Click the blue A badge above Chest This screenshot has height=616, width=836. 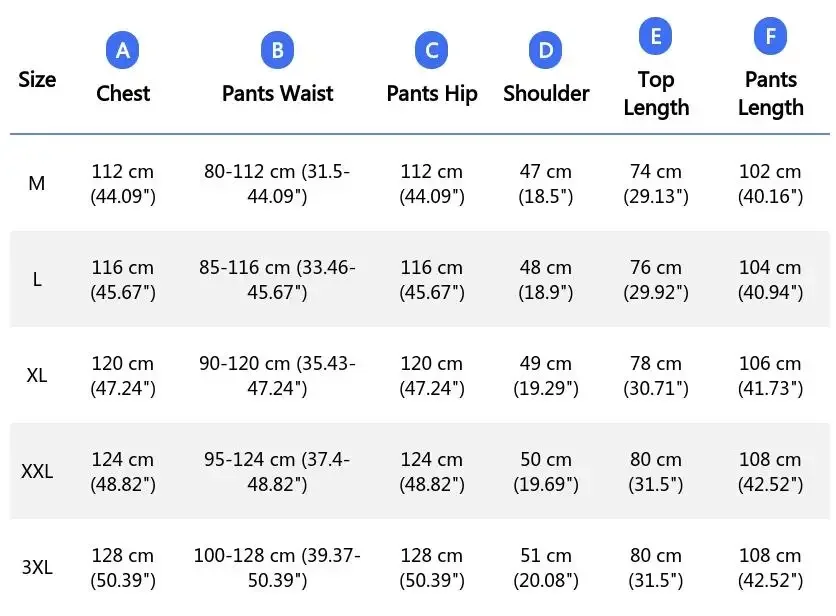click(x=122, y=50)
